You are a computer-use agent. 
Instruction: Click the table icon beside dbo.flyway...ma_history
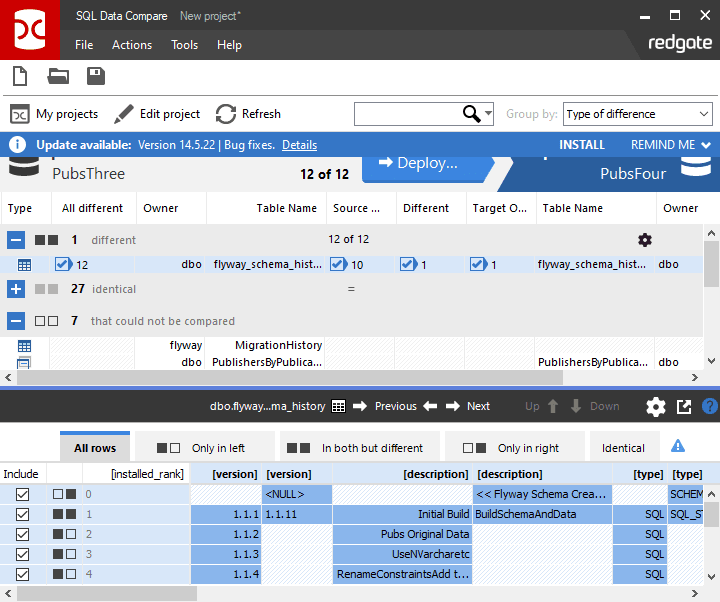(338, 406)
